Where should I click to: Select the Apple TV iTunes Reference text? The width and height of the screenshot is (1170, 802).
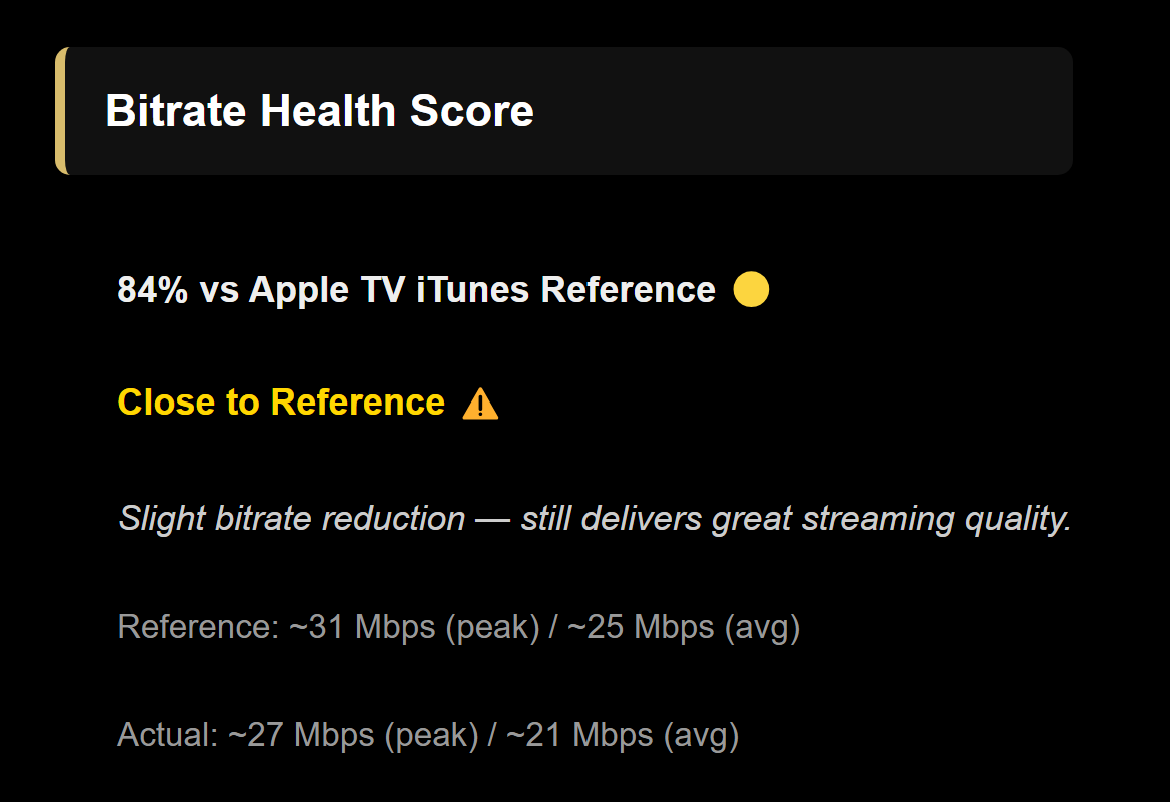click(x=482, y=290)
